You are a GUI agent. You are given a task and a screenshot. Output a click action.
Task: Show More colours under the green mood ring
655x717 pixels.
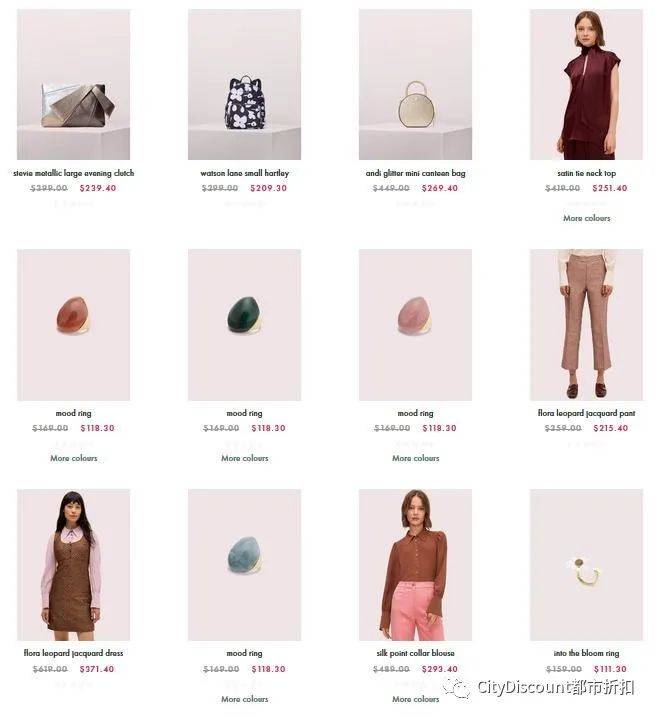[245, 458]
